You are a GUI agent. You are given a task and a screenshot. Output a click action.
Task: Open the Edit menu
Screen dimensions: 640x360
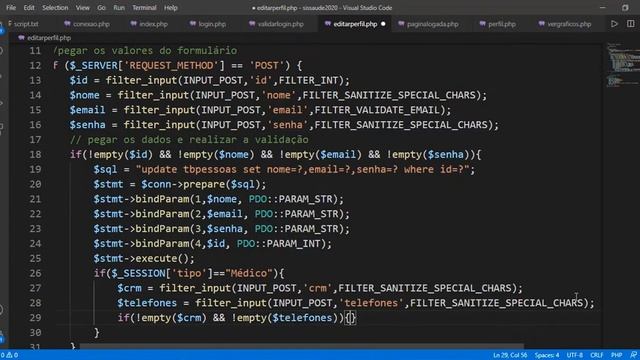click(x=29, y=8)
